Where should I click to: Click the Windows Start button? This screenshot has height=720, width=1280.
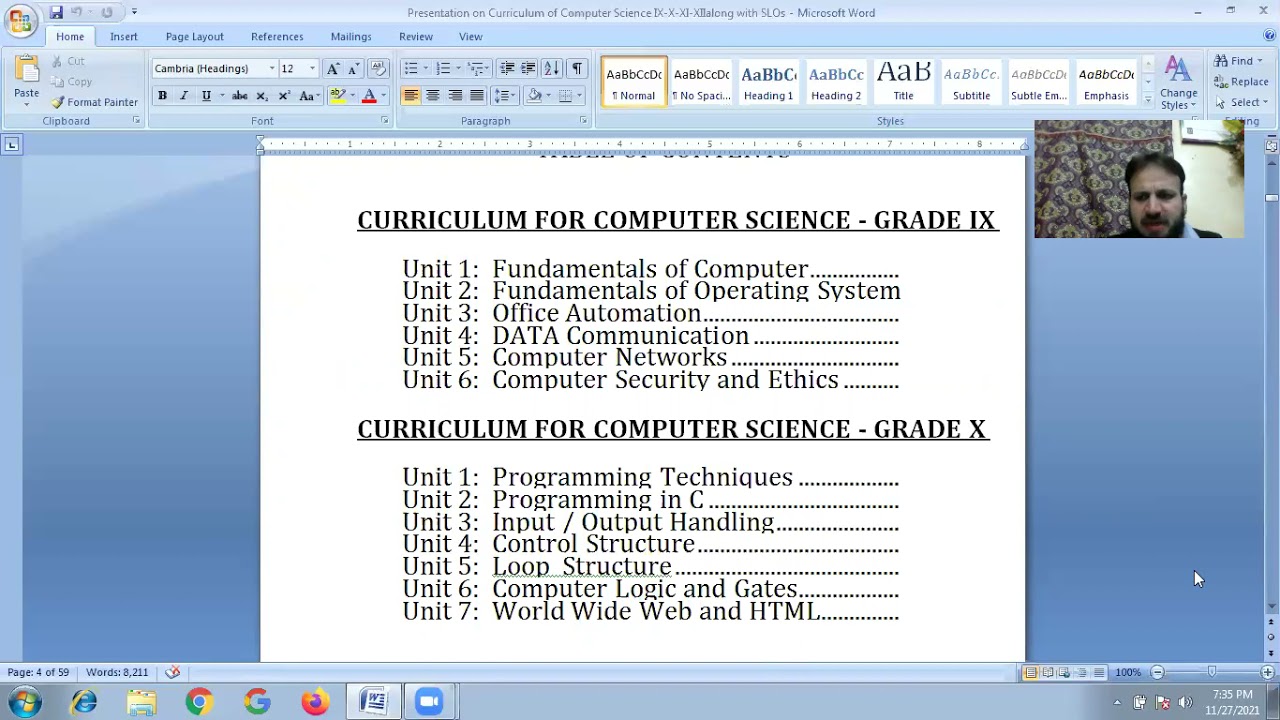click(25, 702)
